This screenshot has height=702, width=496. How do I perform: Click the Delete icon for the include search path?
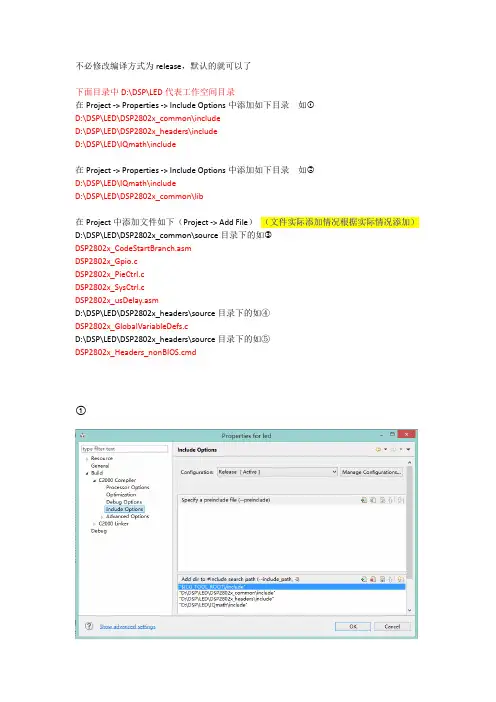click(373, 579)
